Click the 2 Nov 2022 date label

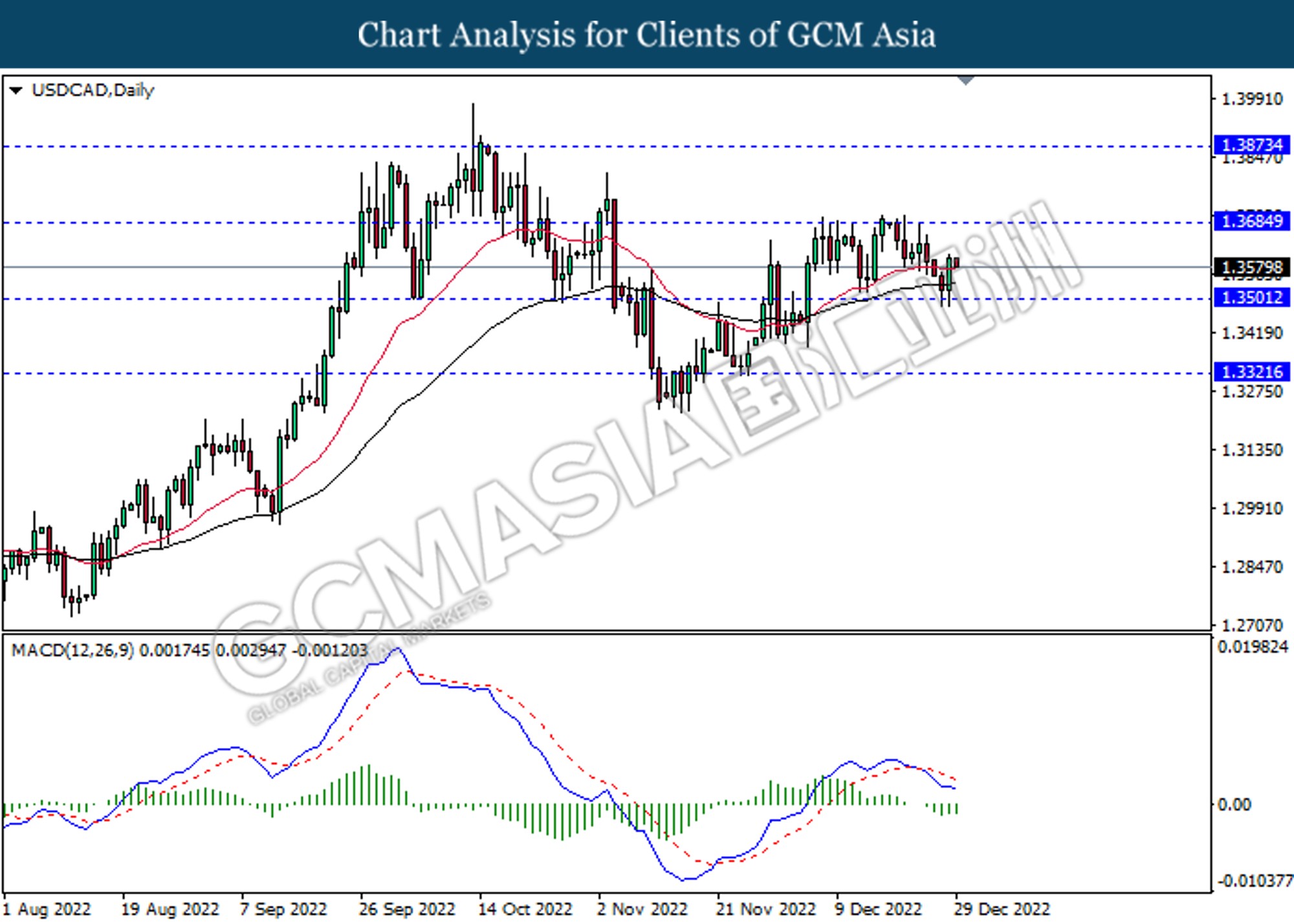(x=642, y=909)
